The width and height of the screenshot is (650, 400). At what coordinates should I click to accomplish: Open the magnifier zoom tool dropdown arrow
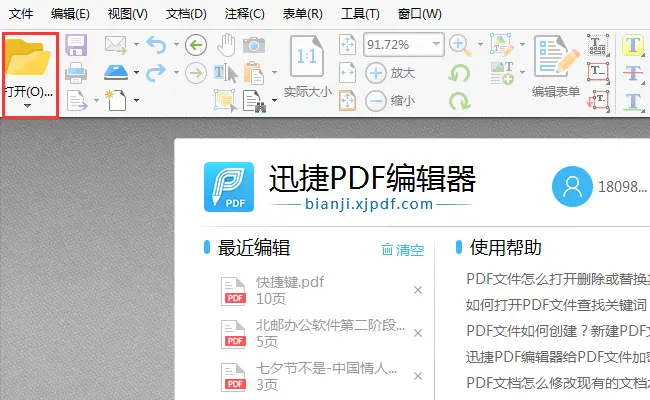(x=480, y=44)
